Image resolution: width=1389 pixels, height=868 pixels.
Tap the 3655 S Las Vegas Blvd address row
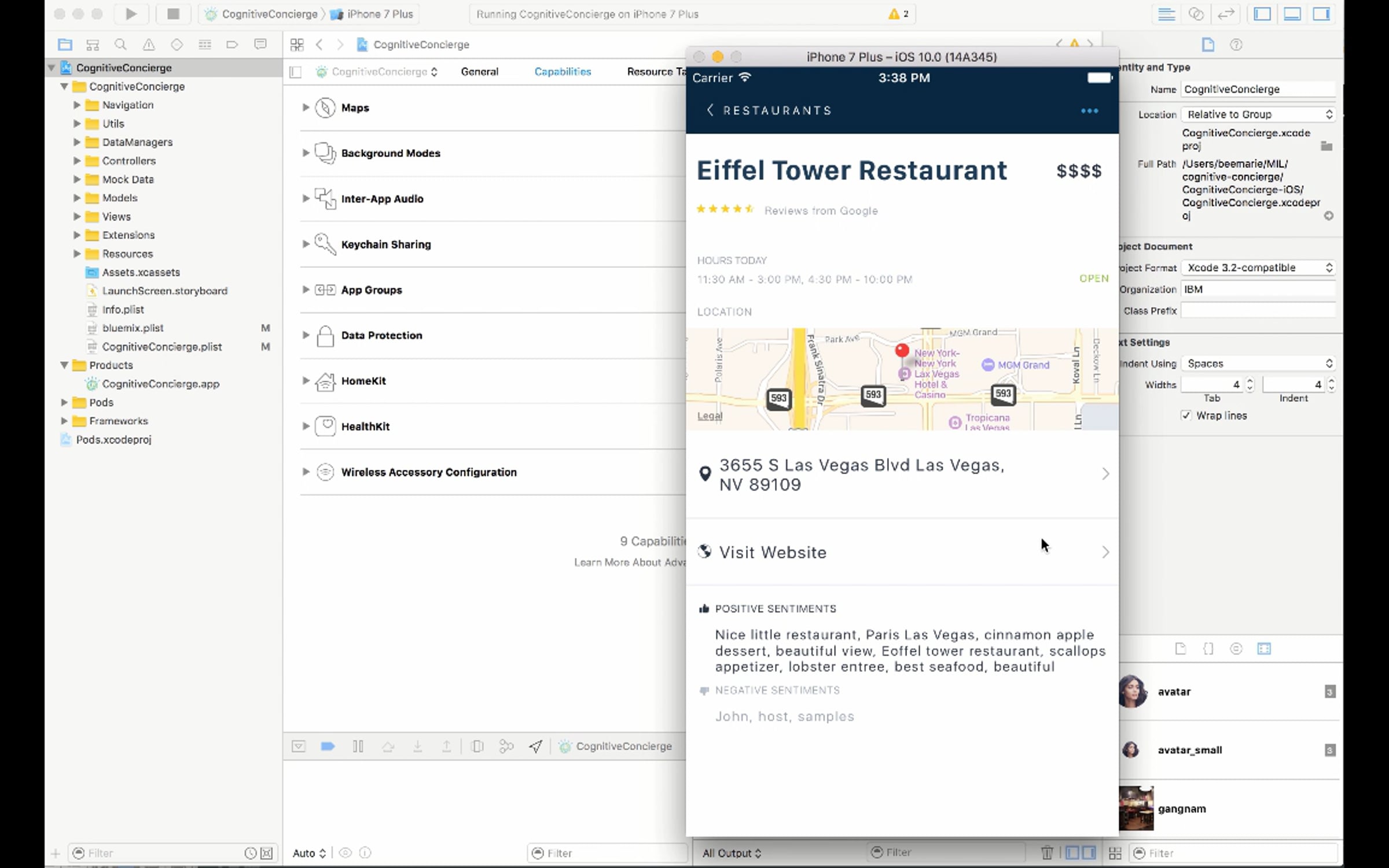click(902, 475)
